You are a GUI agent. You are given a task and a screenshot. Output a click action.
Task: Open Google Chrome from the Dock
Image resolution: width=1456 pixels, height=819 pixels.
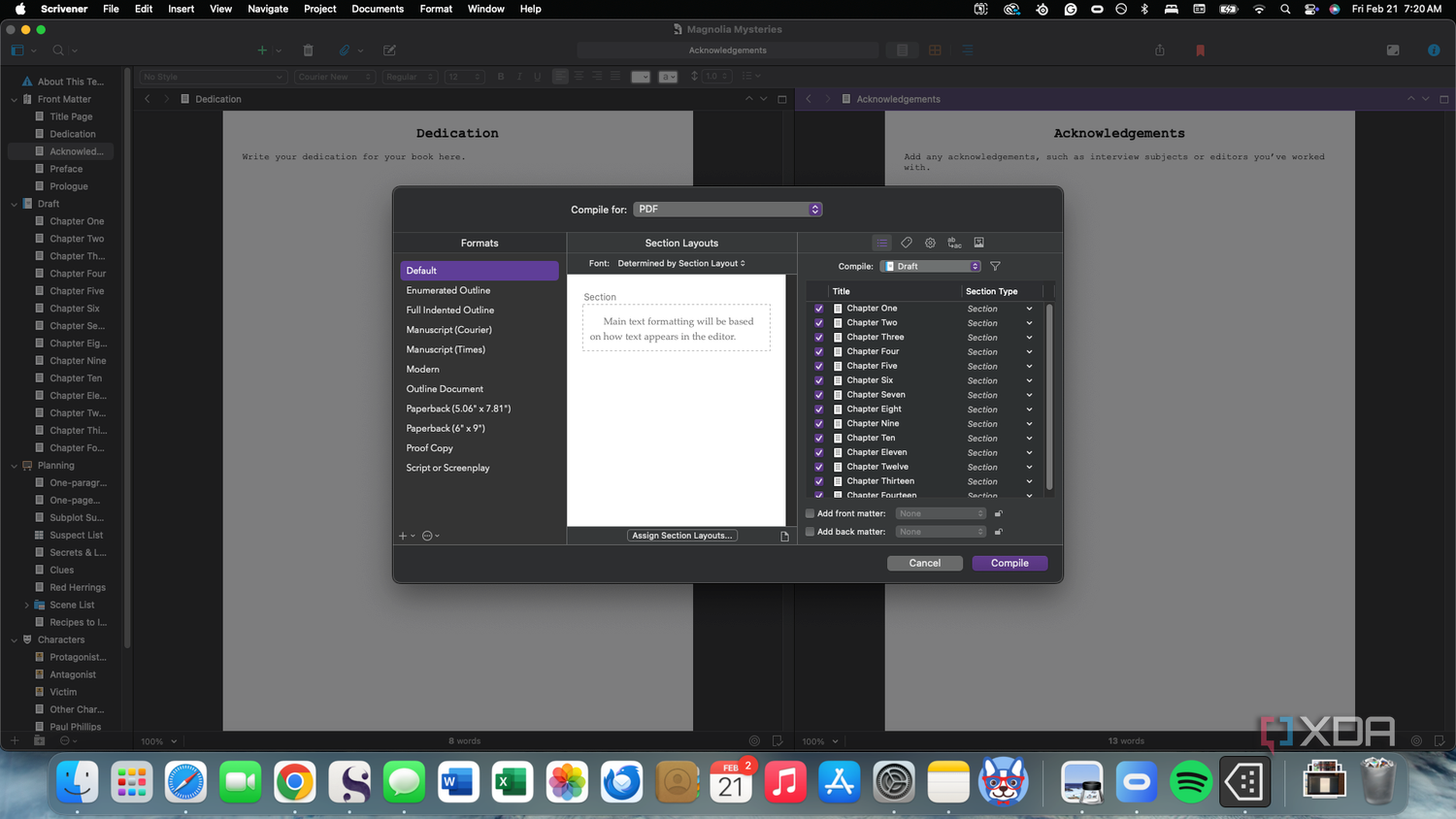pos(295,781)
